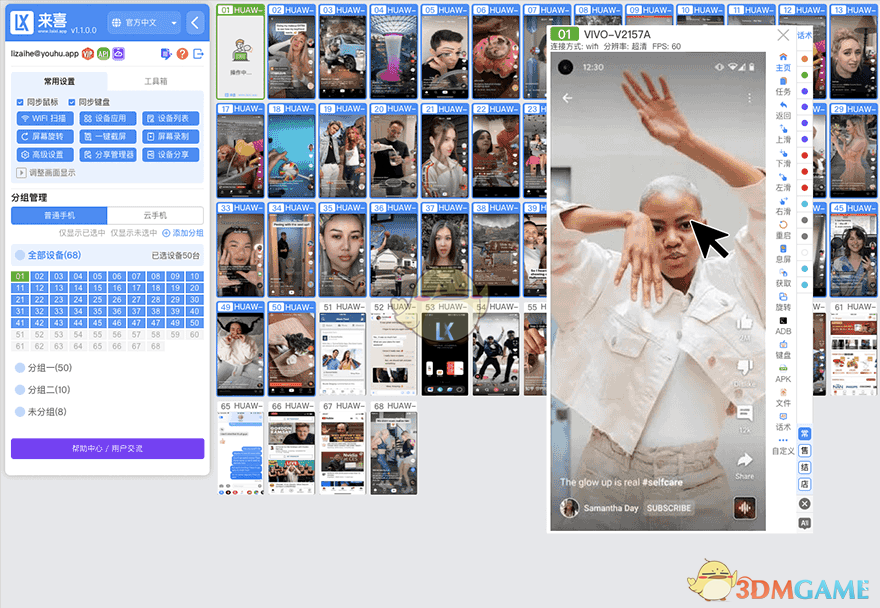Toggle the 同步鼠标 checkbox
The height and width of the screenshot is (608, 880).
point(20,102)
